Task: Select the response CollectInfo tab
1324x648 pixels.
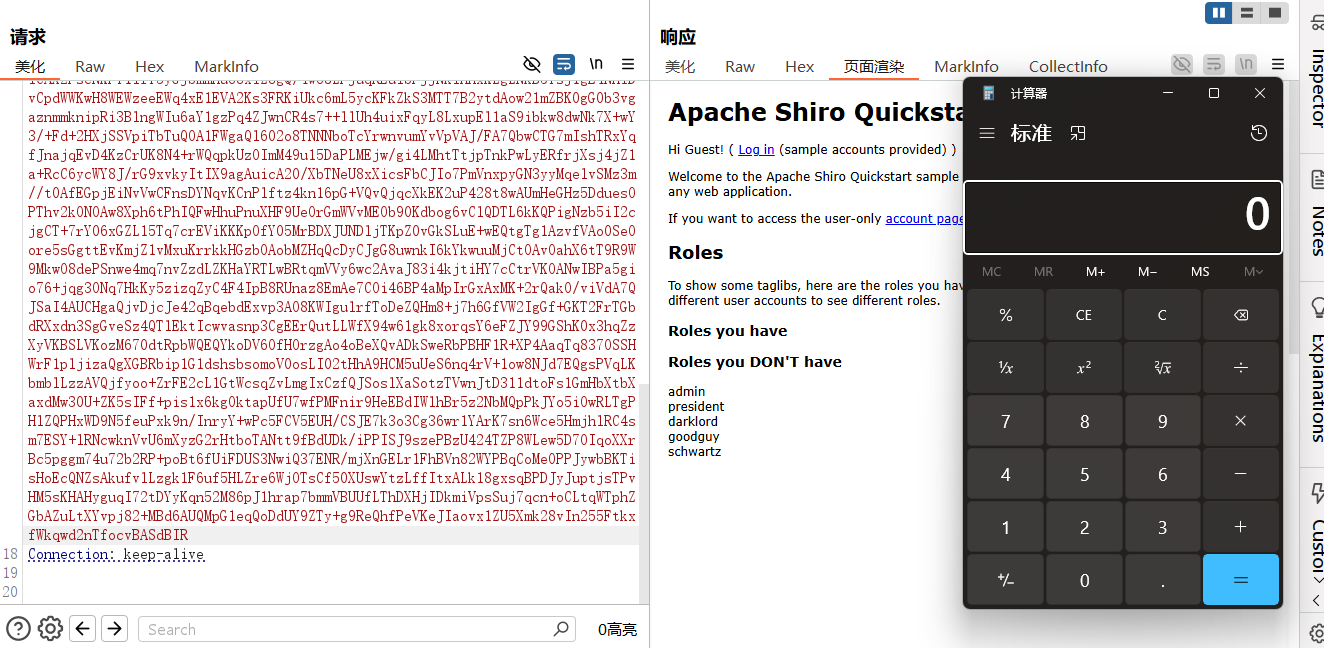Action: 1068,66
